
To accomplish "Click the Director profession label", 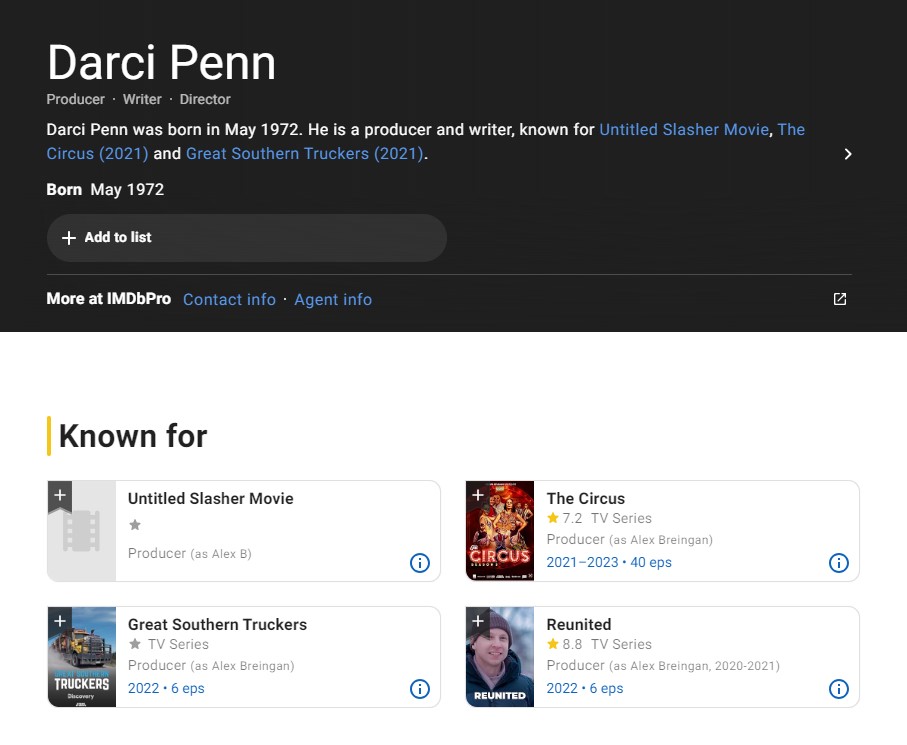I will click(205, 99).
